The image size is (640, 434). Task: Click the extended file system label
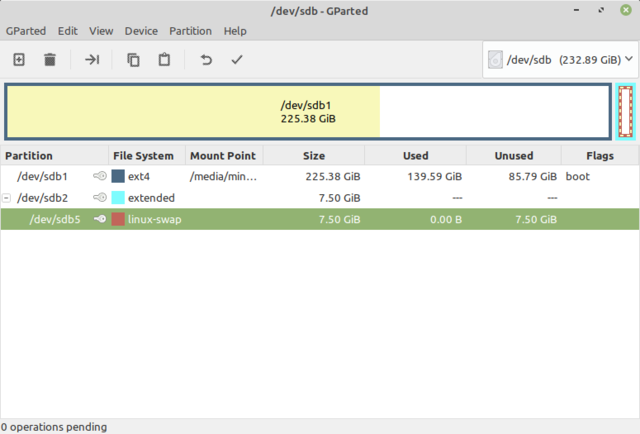(151, 198)
